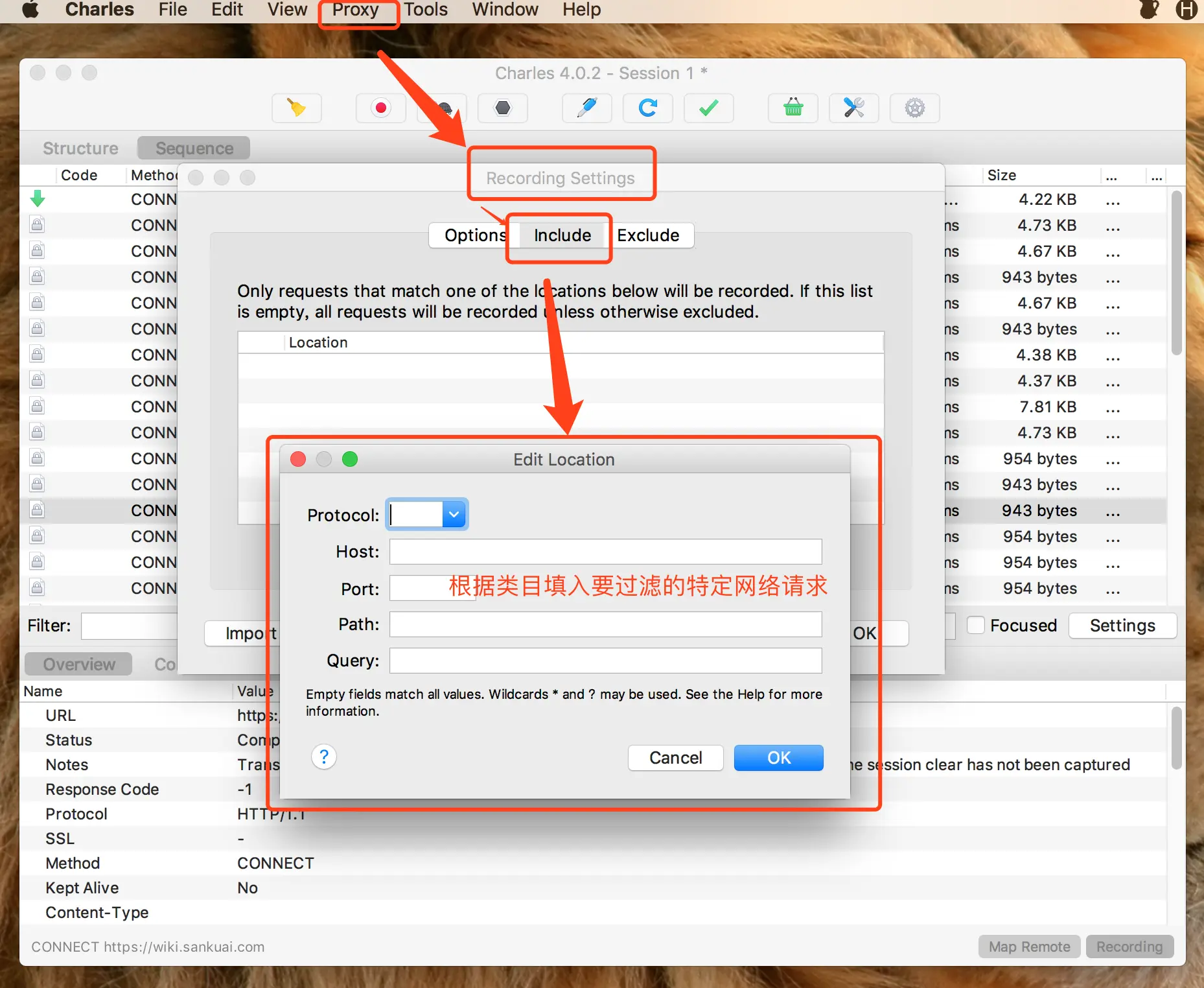Expand the Protocol dropdown arrow
This screenshot has height=988, width=1204.
(x=454, y=515)
